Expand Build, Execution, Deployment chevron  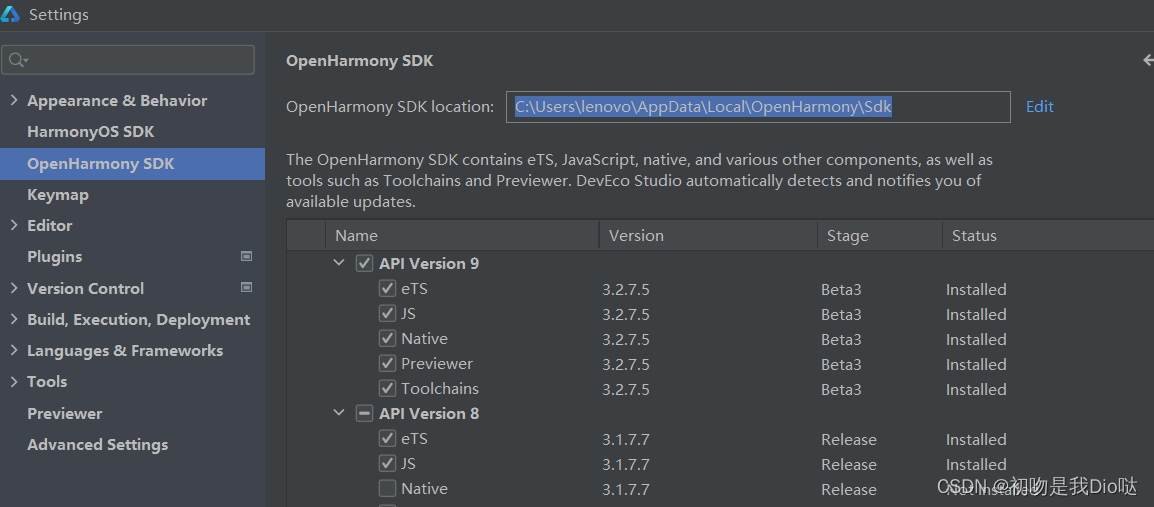point(14,319)
